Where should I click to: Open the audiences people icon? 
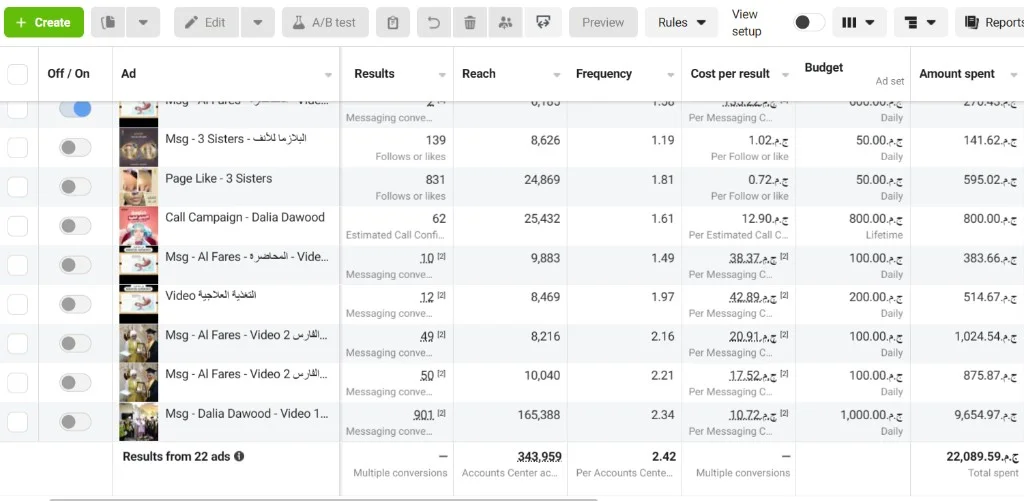tap(505, 22)
